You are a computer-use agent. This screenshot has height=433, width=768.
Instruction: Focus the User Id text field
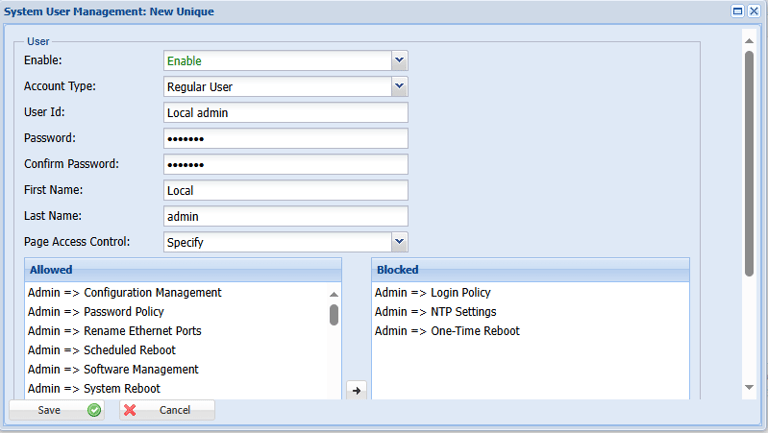285,113
